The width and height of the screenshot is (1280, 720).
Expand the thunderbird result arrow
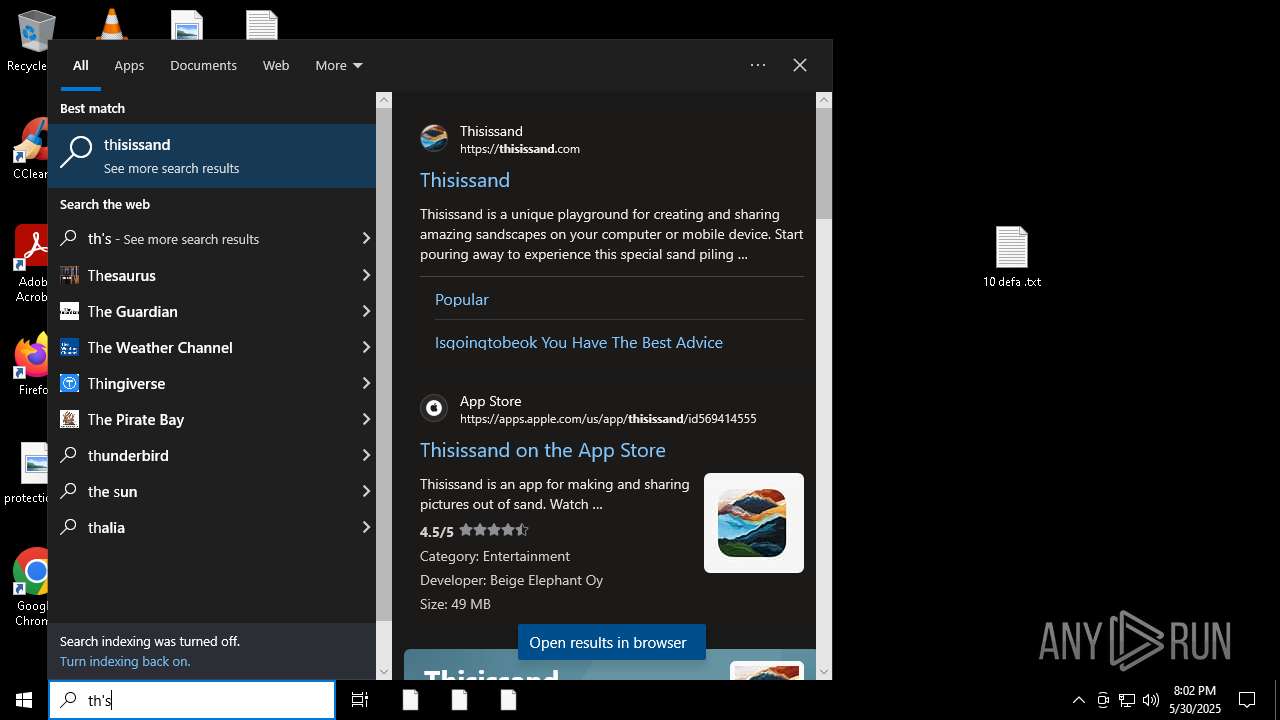366,455
